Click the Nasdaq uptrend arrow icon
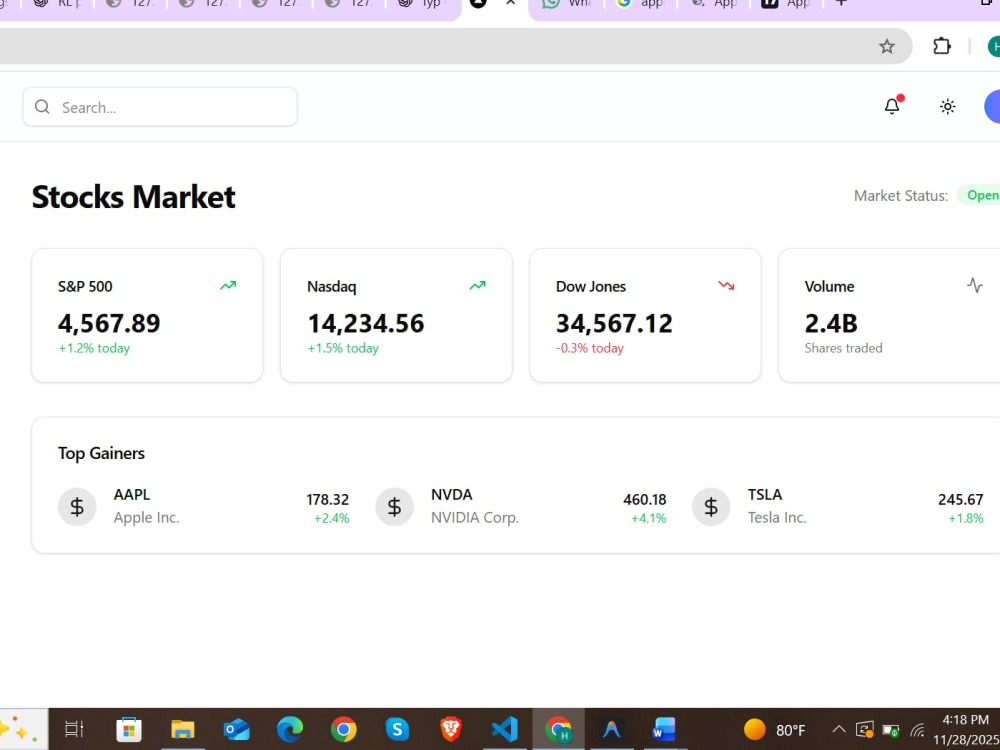This screenshot has width=1000, height=750. coord(477,286)
